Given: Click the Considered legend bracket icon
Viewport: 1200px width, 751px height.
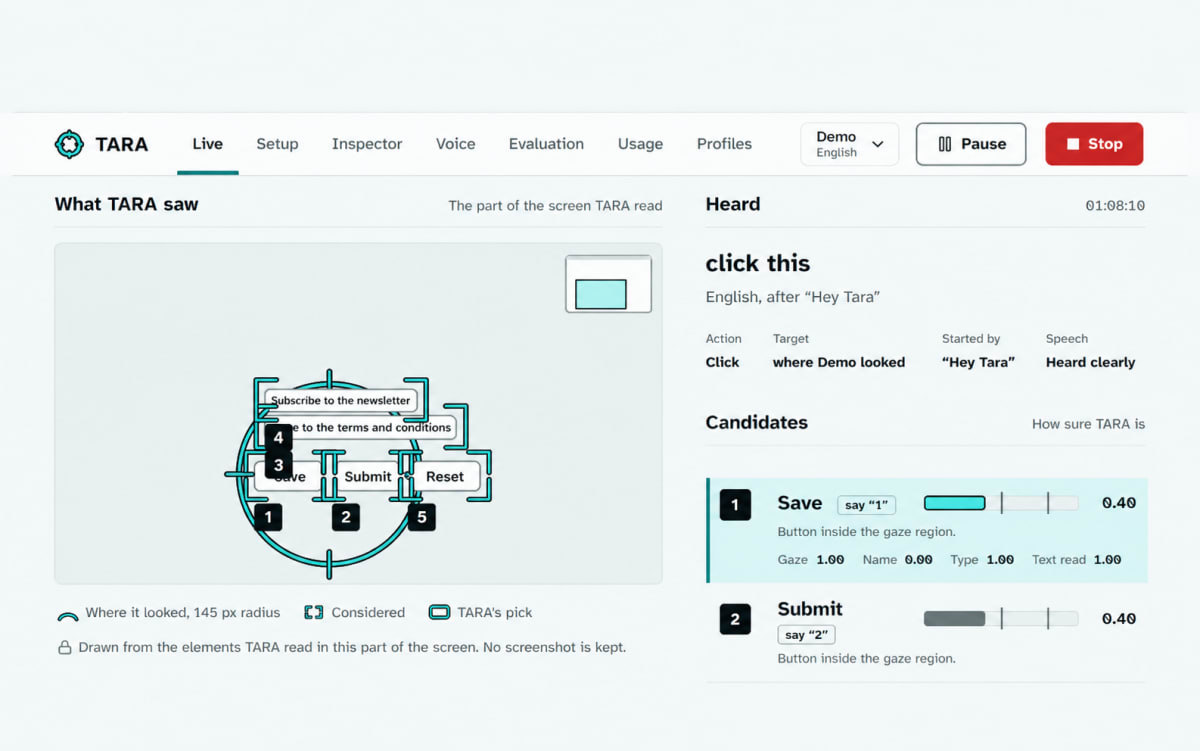Looking at the screenshot, I should (314, 613).
